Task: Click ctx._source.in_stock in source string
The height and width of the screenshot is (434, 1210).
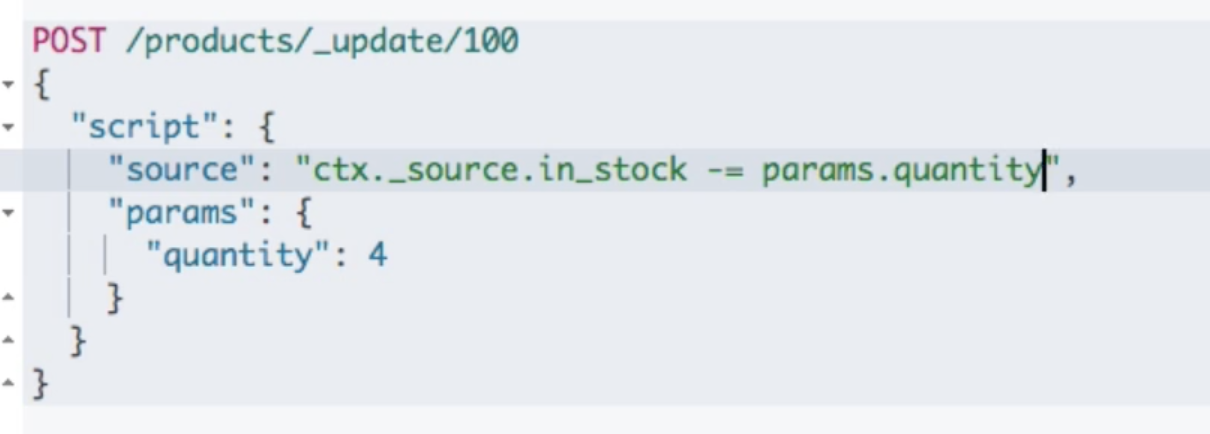Action: click(500, 170)
